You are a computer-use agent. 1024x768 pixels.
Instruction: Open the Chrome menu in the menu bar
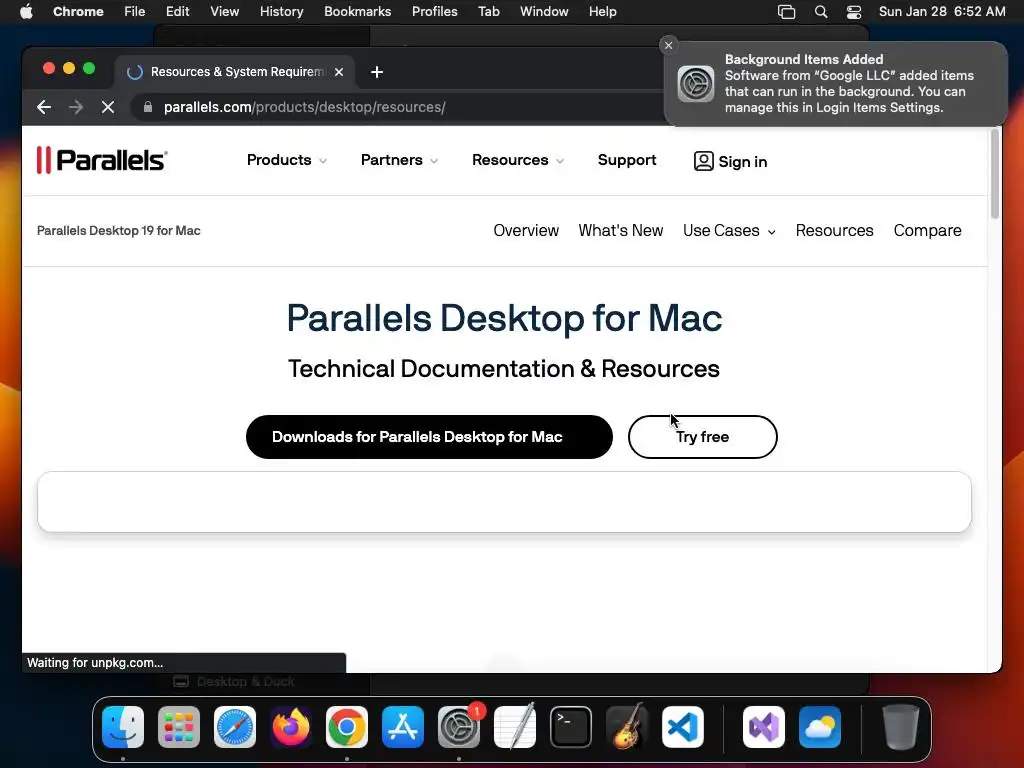coord(78,12)
